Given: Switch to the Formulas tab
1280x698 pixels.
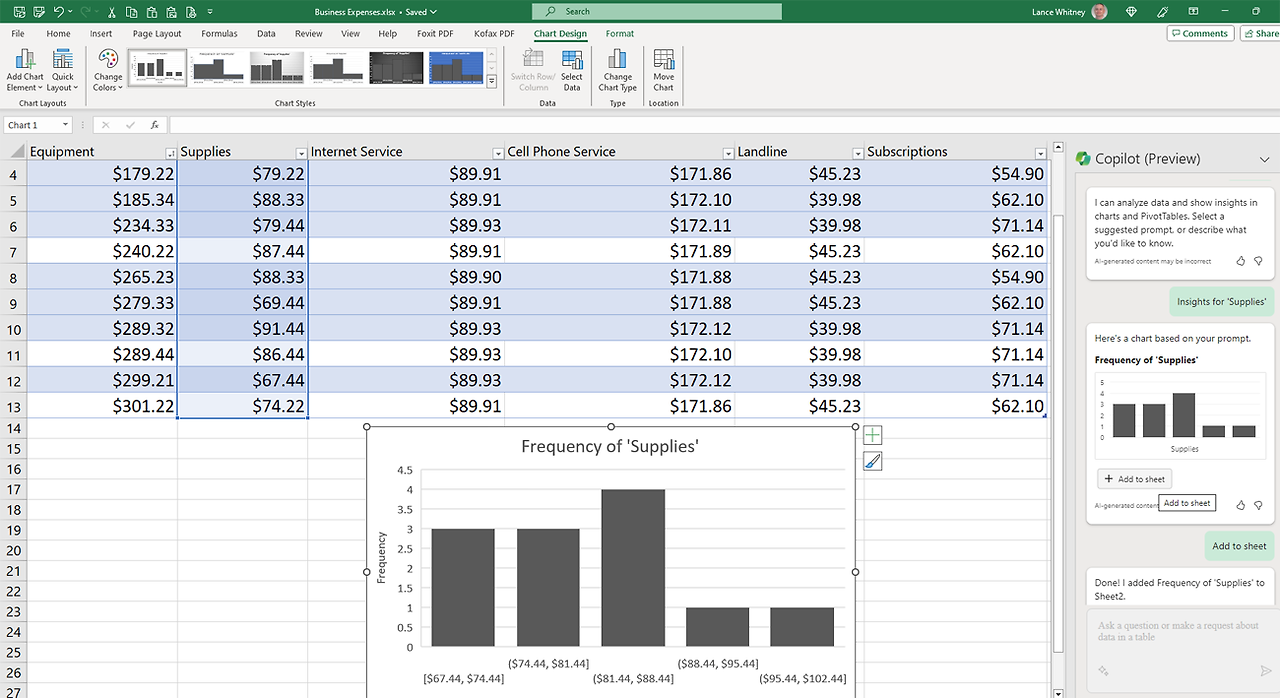Looking at the screenshot, I should (219, 33).
